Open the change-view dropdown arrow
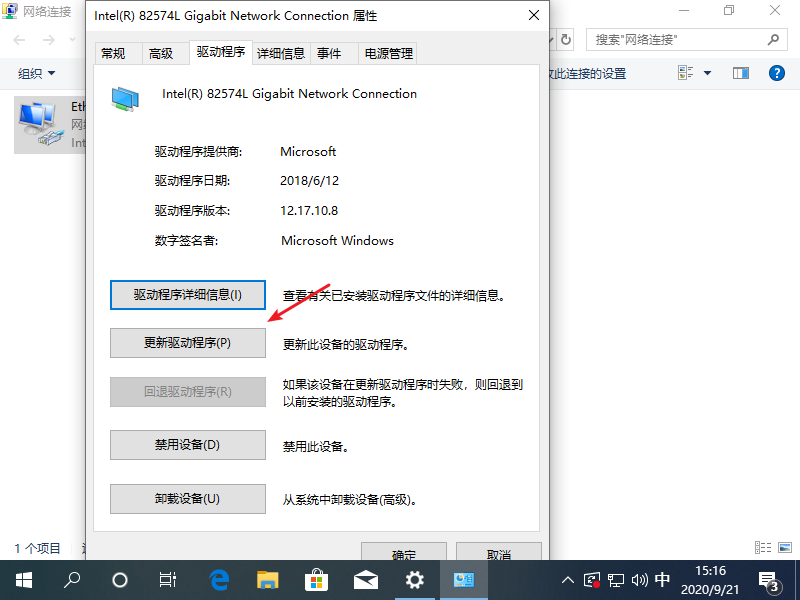Viewport: 800px width, 600px height. (x=708, y=74)
